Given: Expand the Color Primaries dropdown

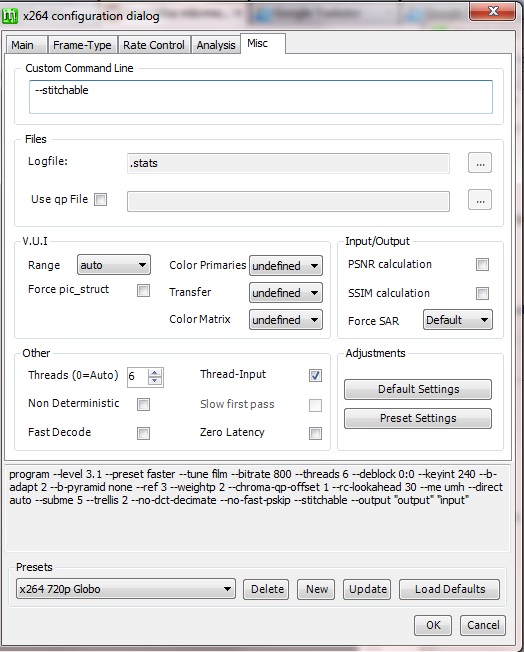Looking at the screenshot, I should (286, 266).
